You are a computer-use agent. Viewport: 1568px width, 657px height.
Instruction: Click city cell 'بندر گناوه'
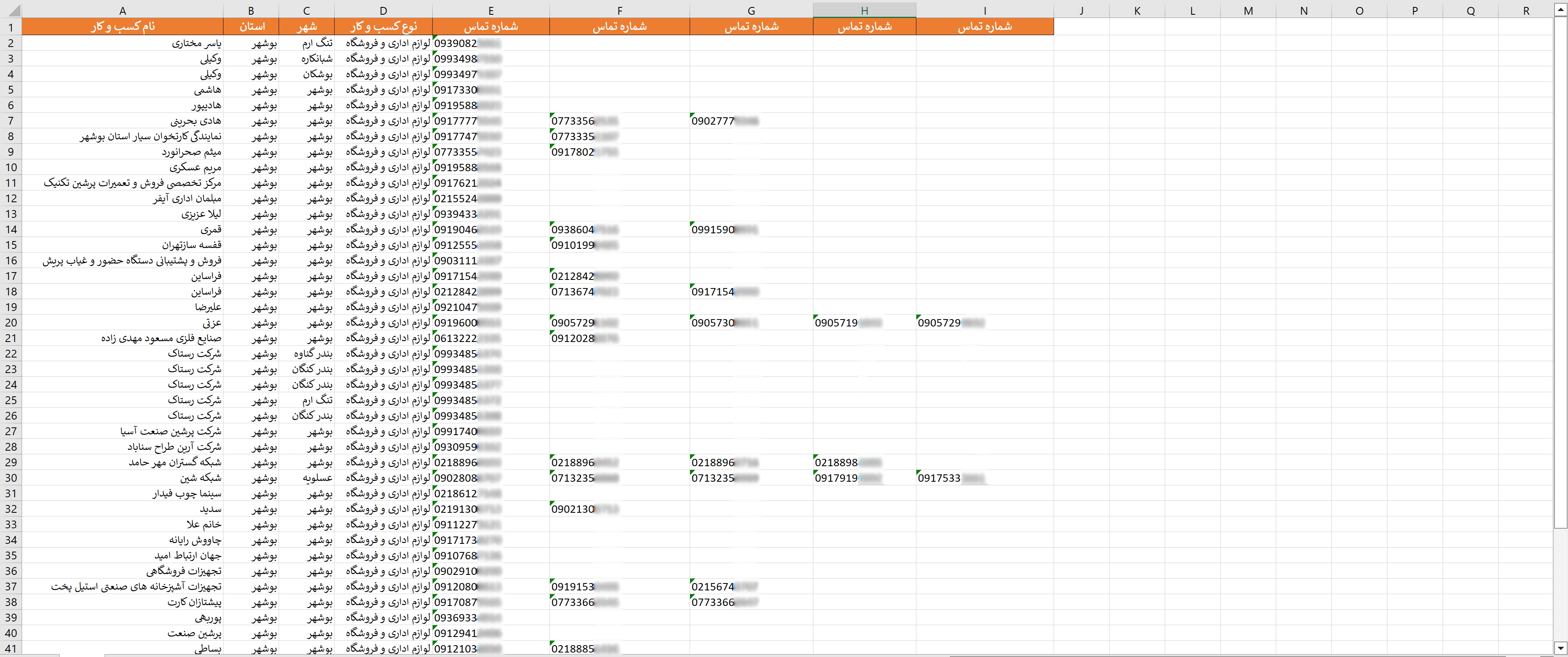[x=306, y=354]
